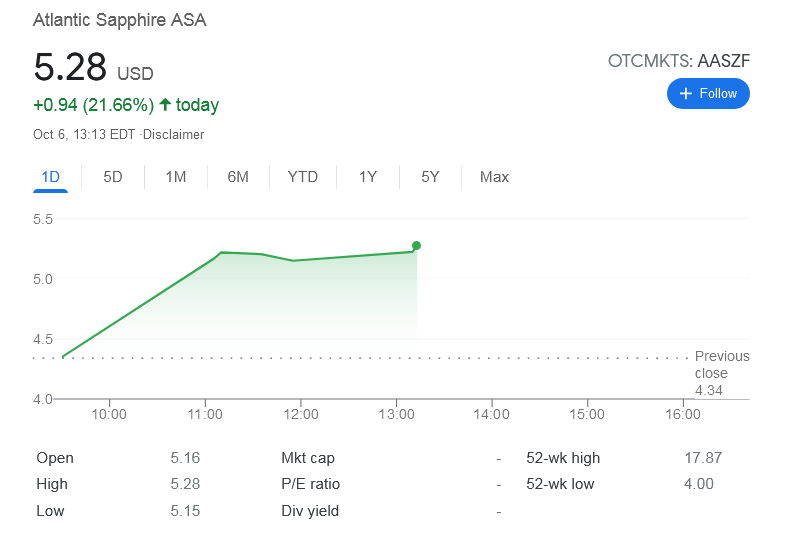This screenshot has height=549, width=801.
Task: Click the Oct 6, 13:13 EDT timestamp
Action: [x=84, y=134]
